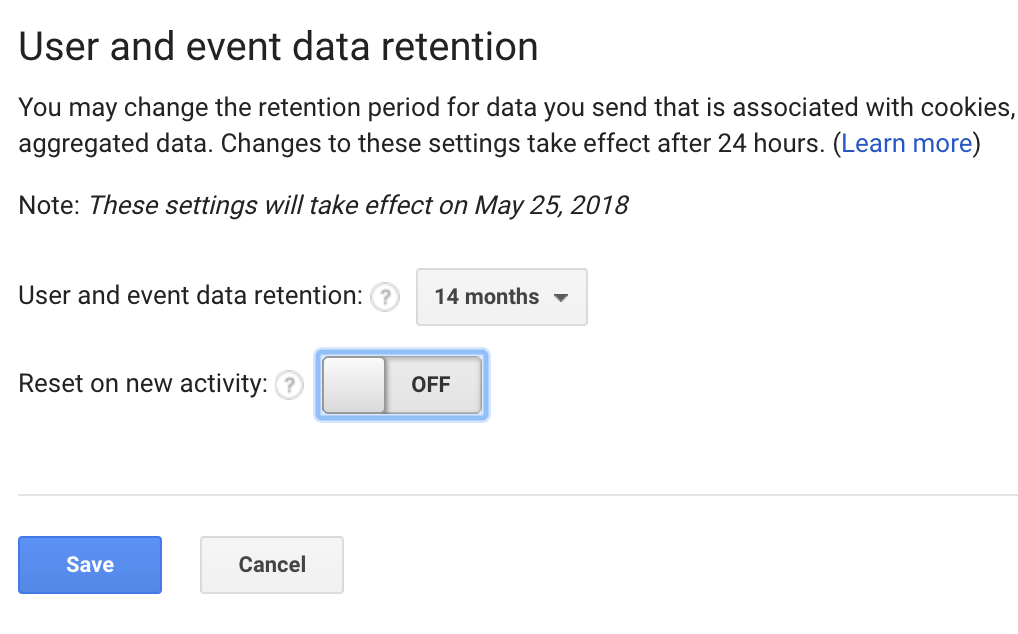
Task: Open the Learn more link
Action: tap(907, 143)
